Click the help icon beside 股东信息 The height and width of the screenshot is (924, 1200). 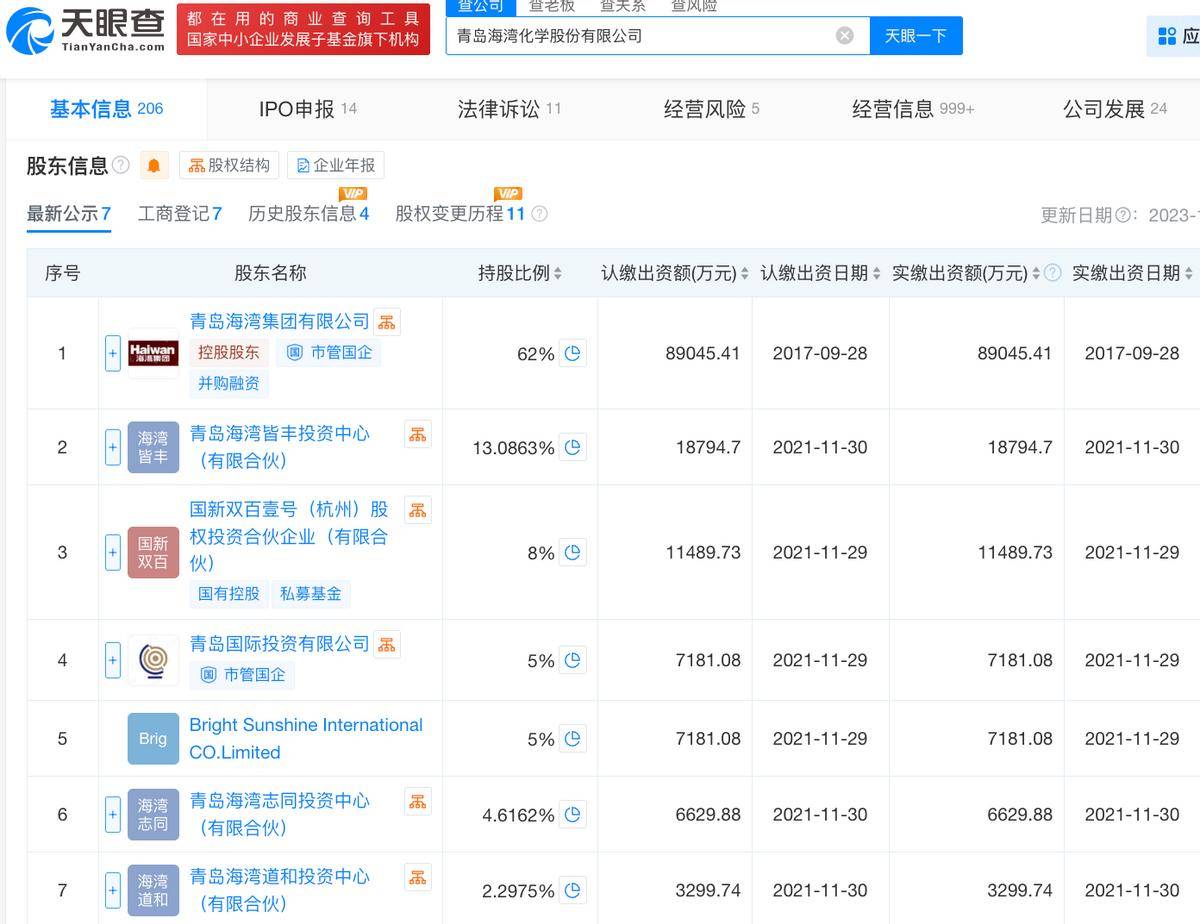click(x=121, y=165)
